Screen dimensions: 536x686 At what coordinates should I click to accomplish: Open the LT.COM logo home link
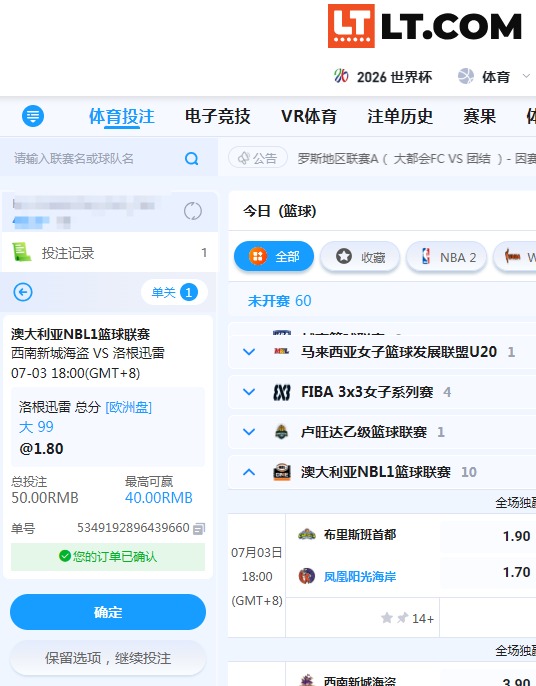pyautogui.click(x=425, y=26)
